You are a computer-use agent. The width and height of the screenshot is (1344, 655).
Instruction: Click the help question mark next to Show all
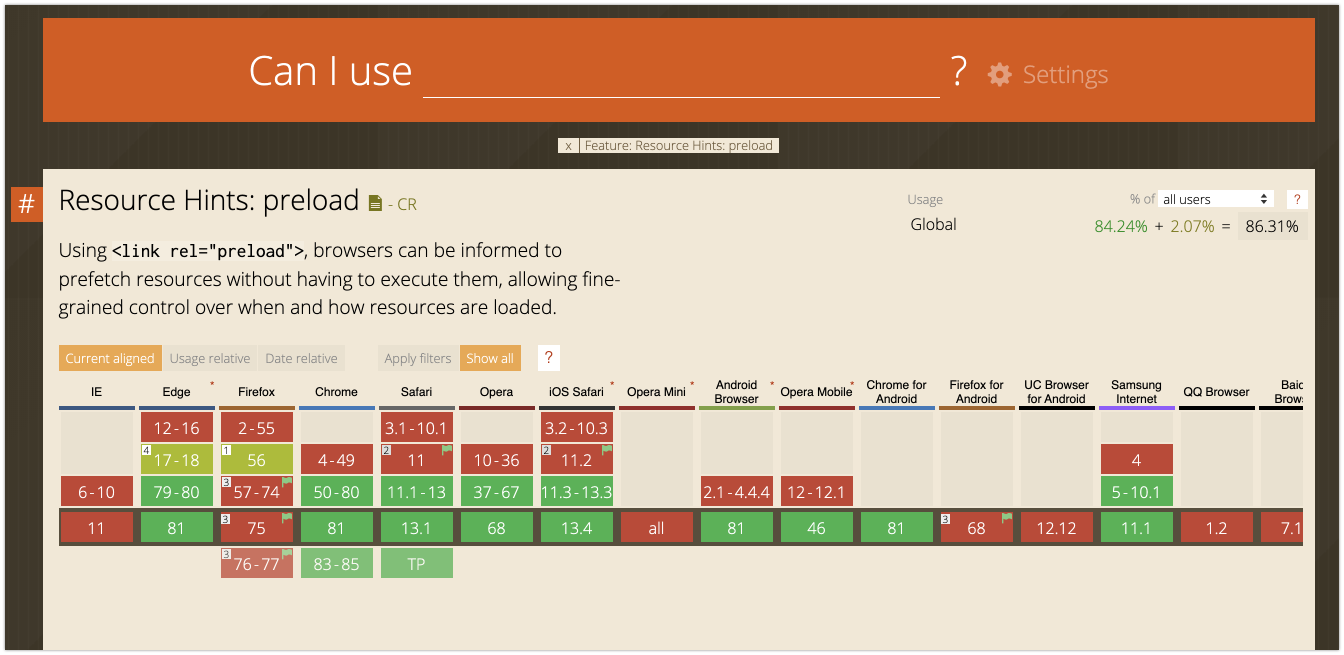point(547,358)
